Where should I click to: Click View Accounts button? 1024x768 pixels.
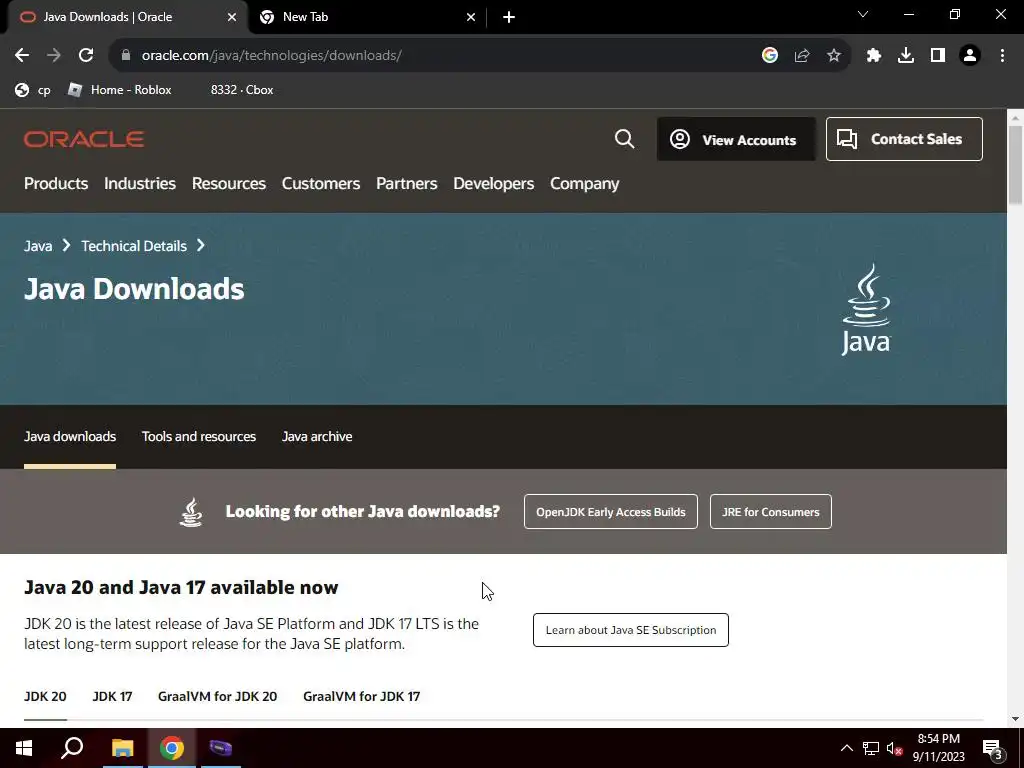736,139
